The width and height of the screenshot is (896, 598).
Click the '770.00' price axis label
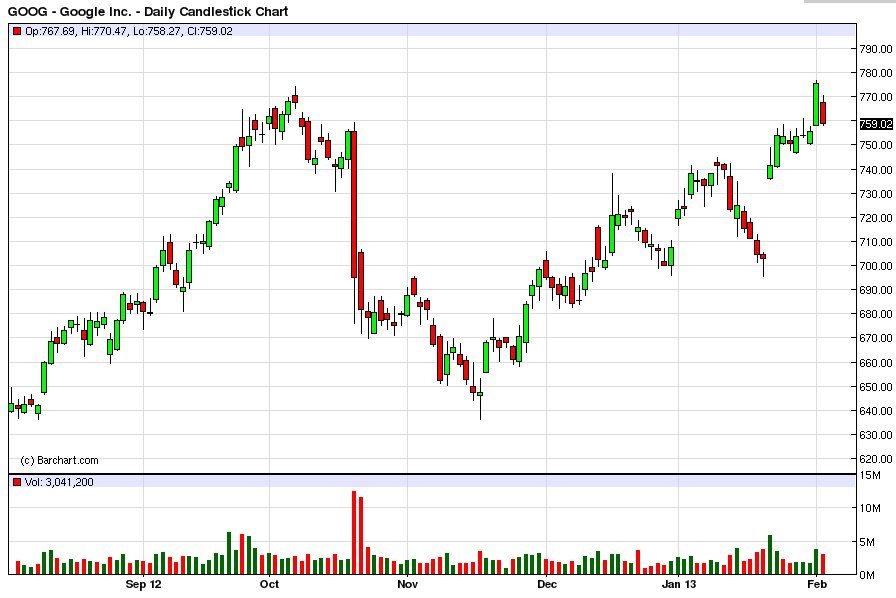pyautogui.click(x=875, y=97)
